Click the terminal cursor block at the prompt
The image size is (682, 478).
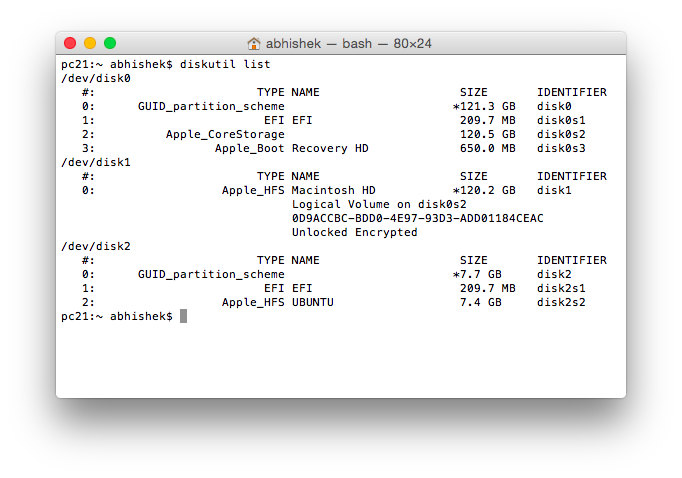point(184,316)
